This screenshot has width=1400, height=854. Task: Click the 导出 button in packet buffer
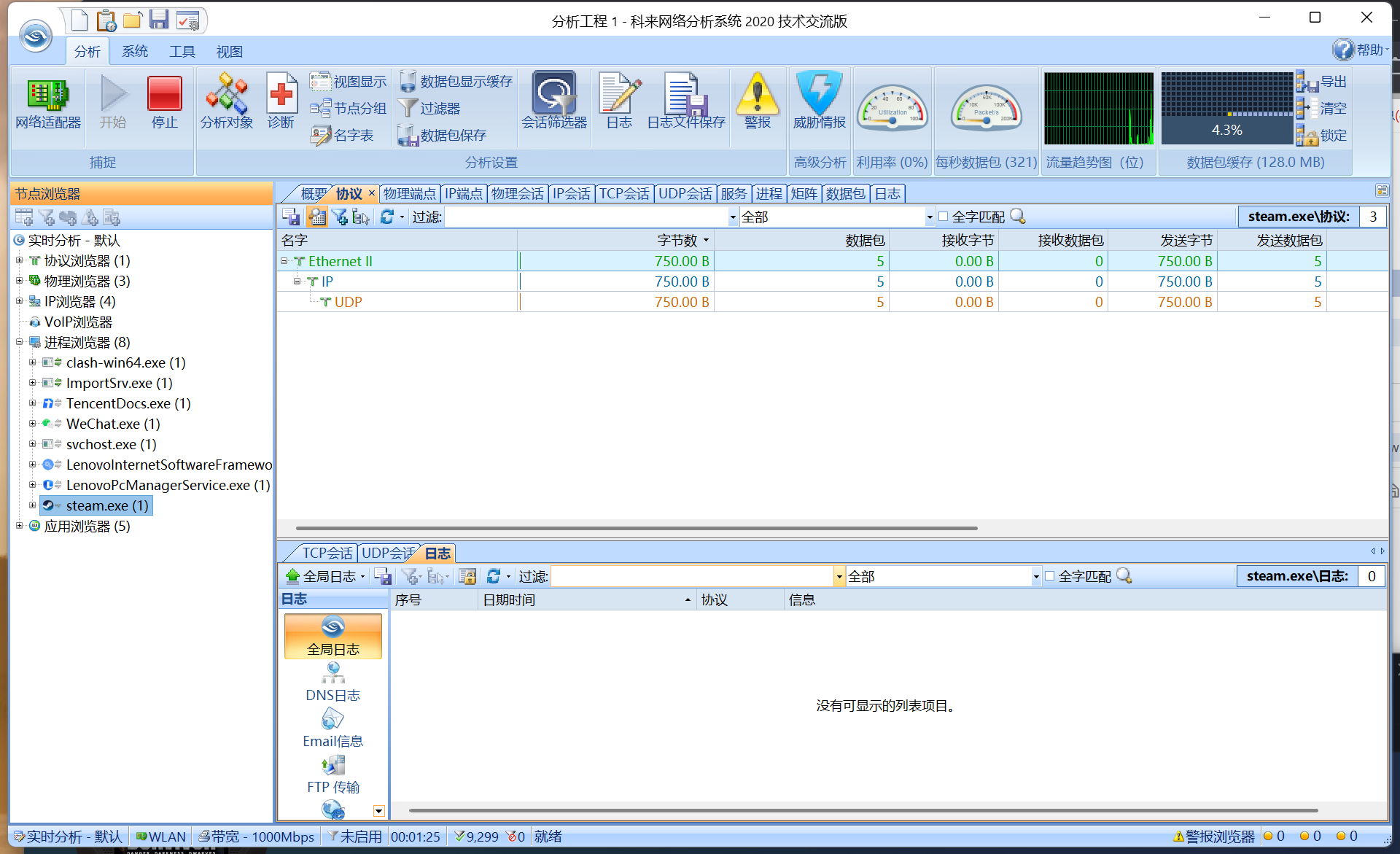pos(1333,82)
